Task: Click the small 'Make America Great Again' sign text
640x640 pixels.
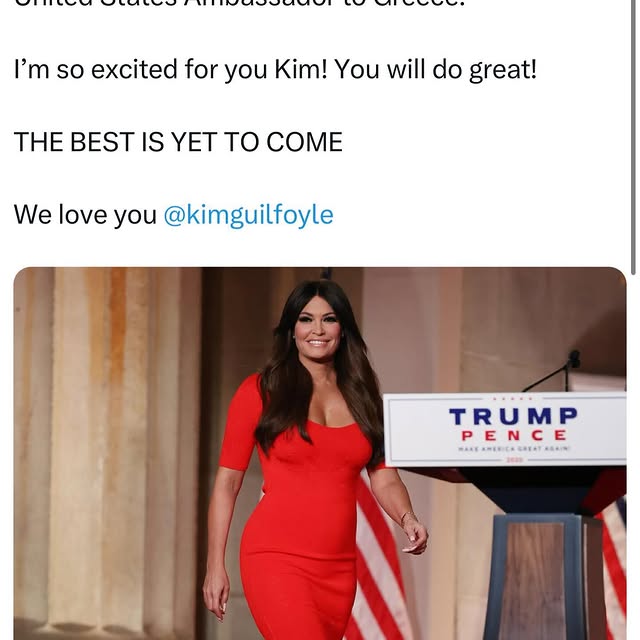Action: 513,449
